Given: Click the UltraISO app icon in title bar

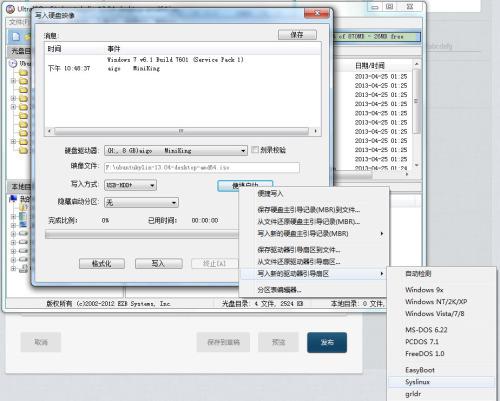Looking at the screenshot, I should click(10, 9).
